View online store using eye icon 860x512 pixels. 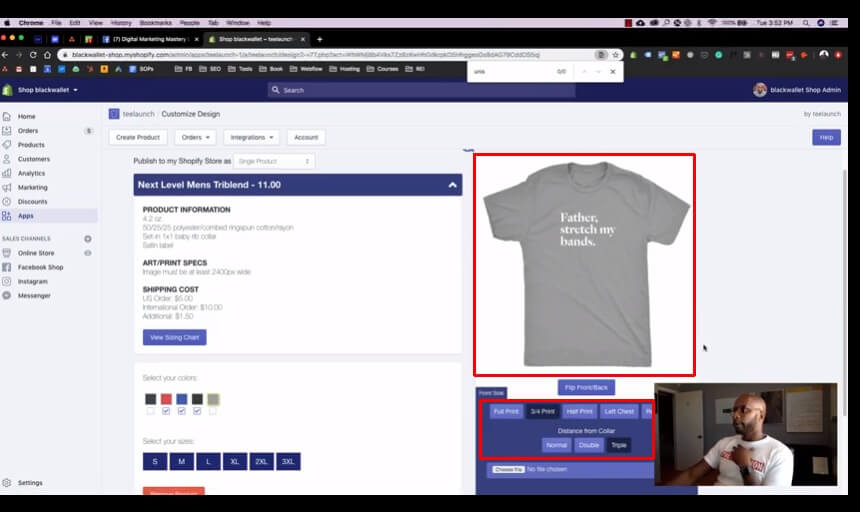coord(88,253)
